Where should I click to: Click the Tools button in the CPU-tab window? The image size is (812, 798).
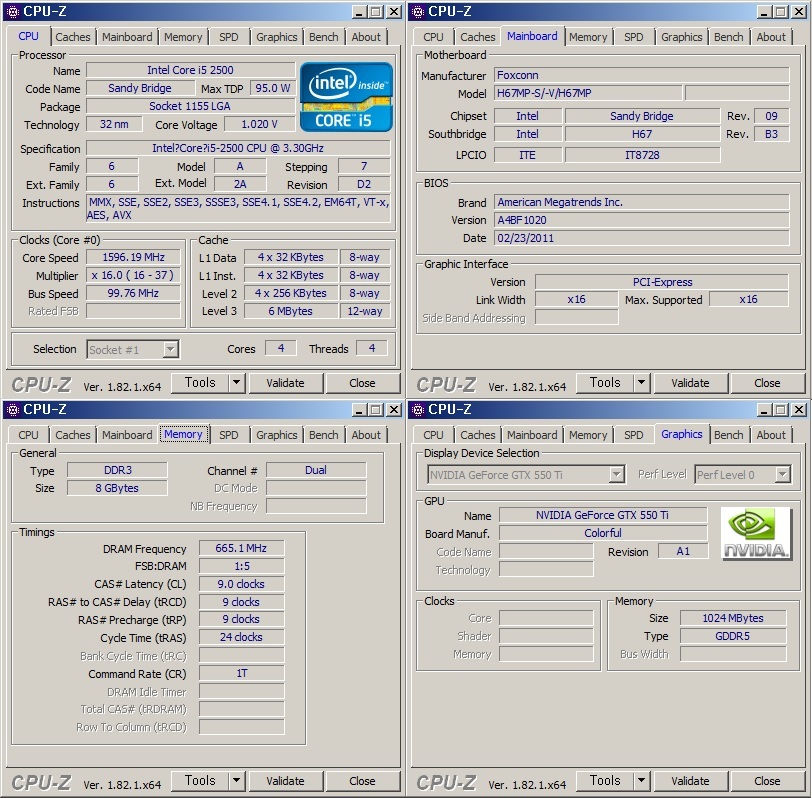coord(200,383)
